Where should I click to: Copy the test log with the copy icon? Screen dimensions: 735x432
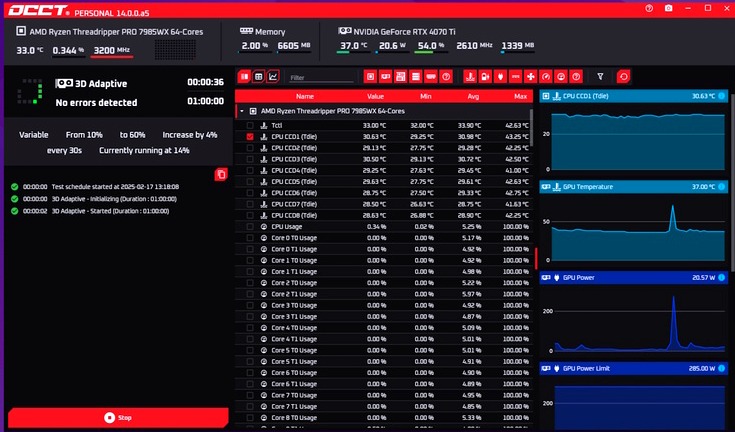coord(220,175)
